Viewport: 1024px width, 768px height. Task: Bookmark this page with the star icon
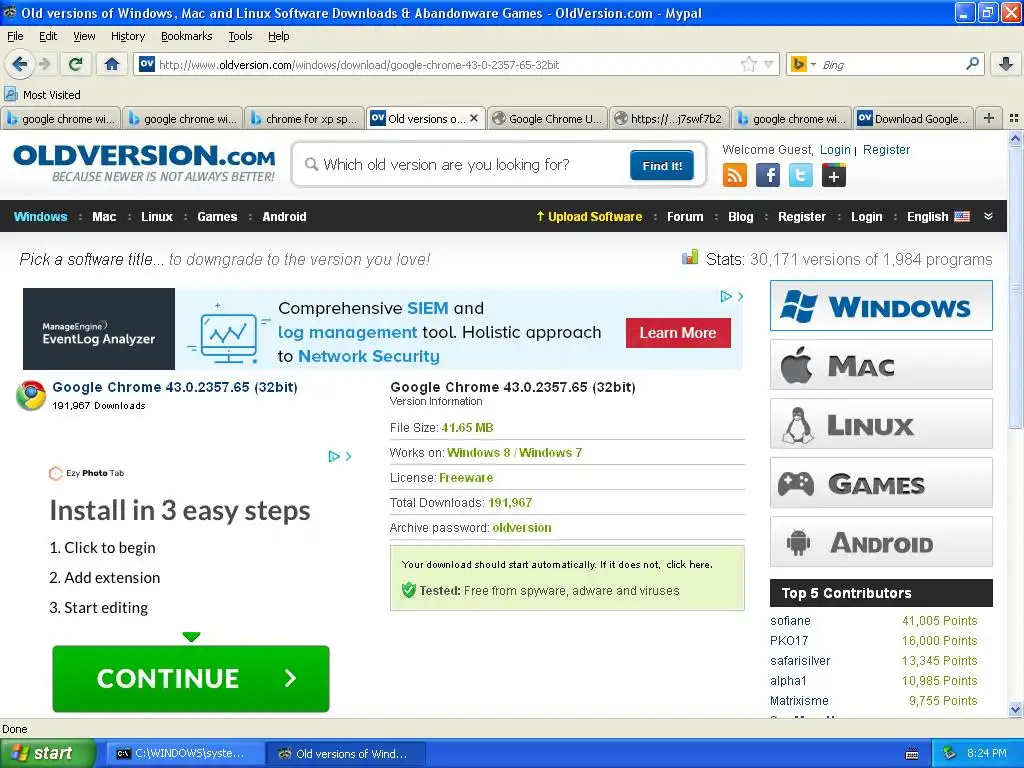click(x=748, y=64)
